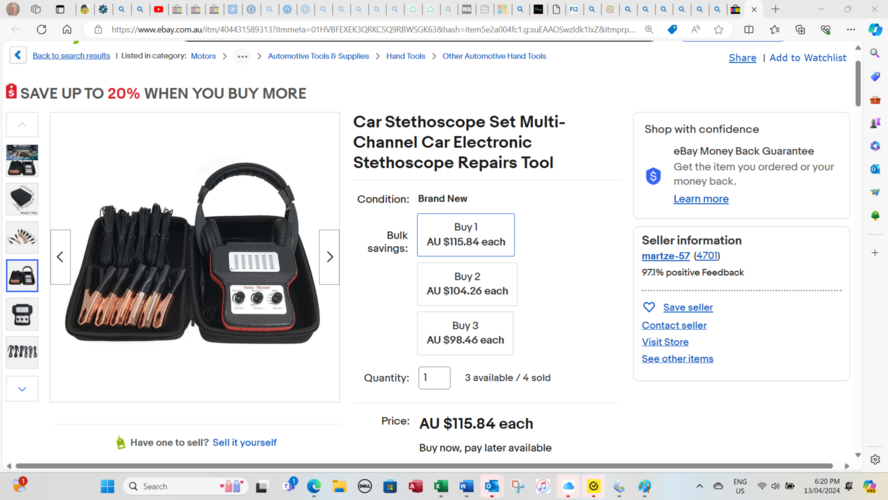Open a new browser tab
The image size is (888, 500).
pos(775,9)
